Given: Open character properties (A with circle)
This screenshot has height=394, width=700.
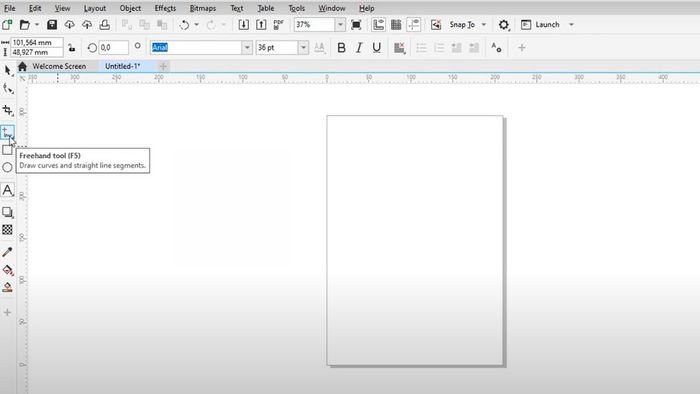Looking at the screenshot, I should 496,48.
